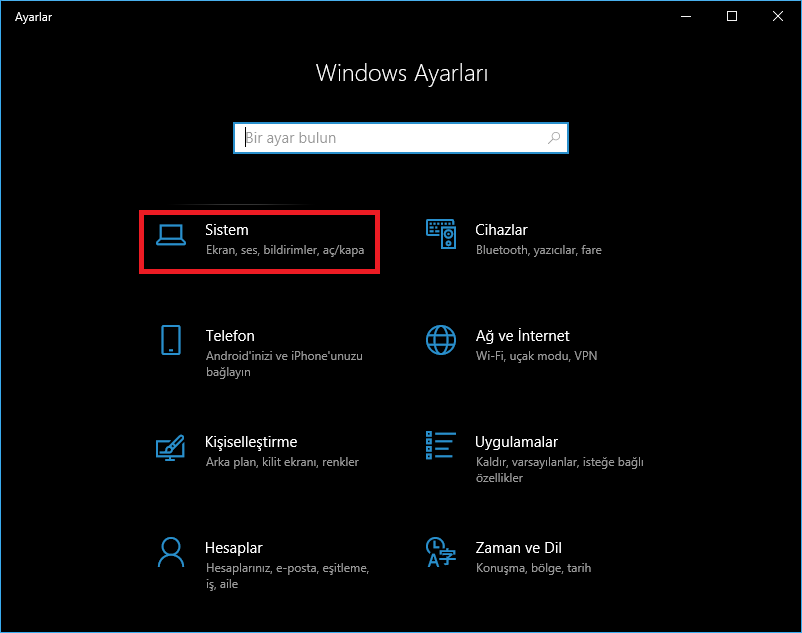Screen dimensions: 802x633
Task: Open the Ağ ve İnternet globe icon
Action: pyautogui.click(x=441, y=340)
